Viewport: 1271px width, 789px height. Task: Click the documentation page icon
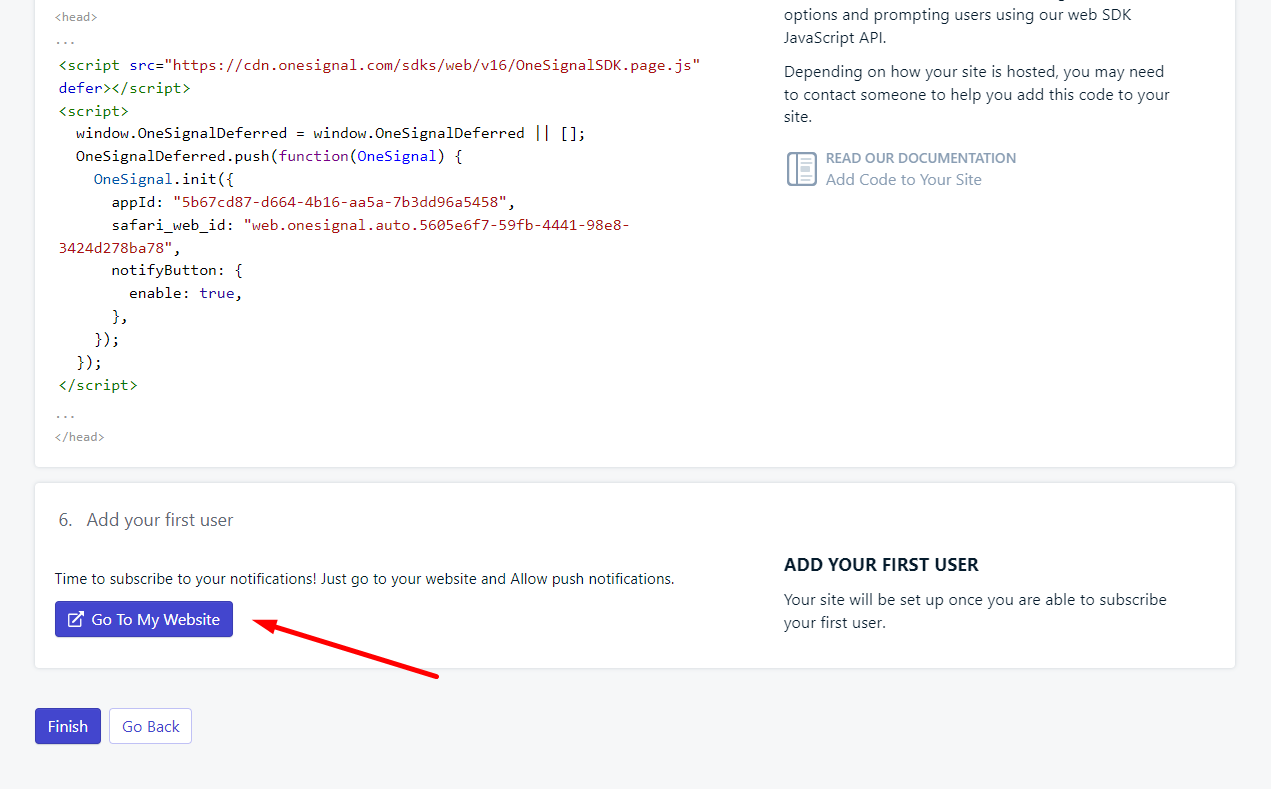[x=802, y=169]
